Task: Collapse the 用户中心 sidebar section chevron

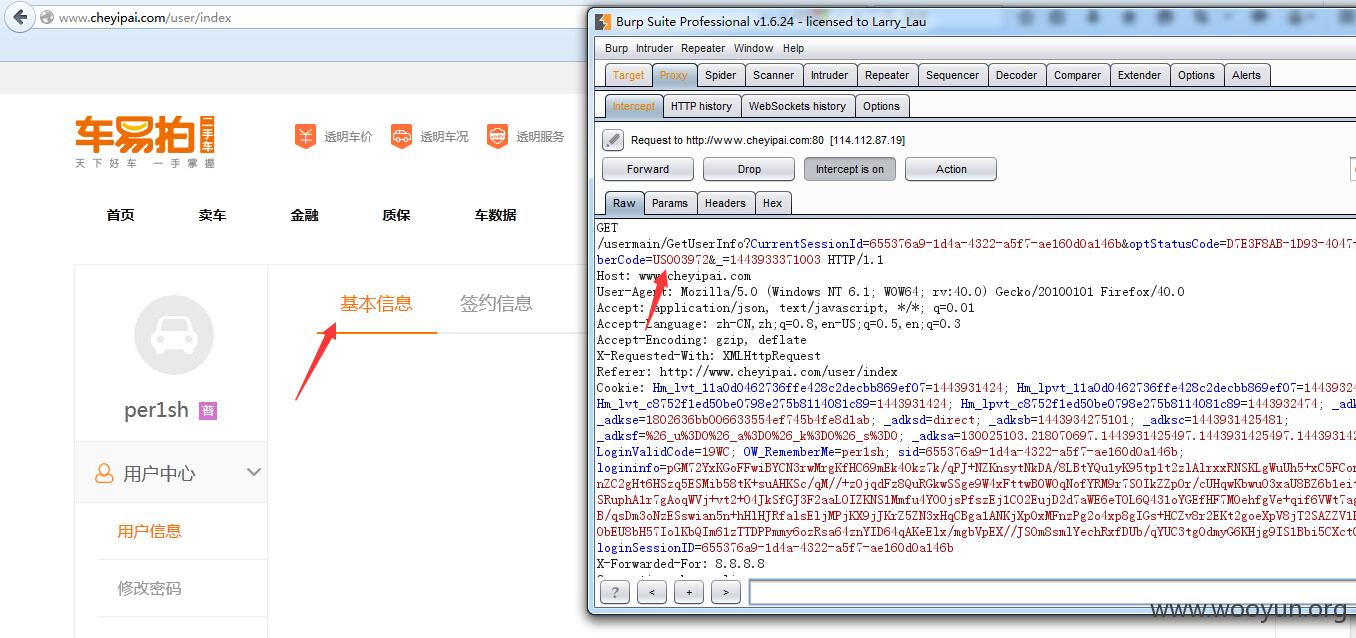Action: point(254,472)
